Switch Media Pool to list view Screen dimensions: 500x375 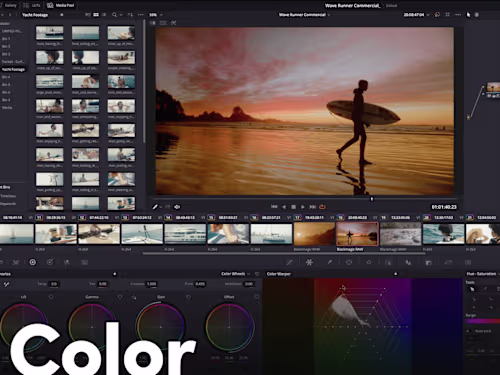click(x=104, y=15)
